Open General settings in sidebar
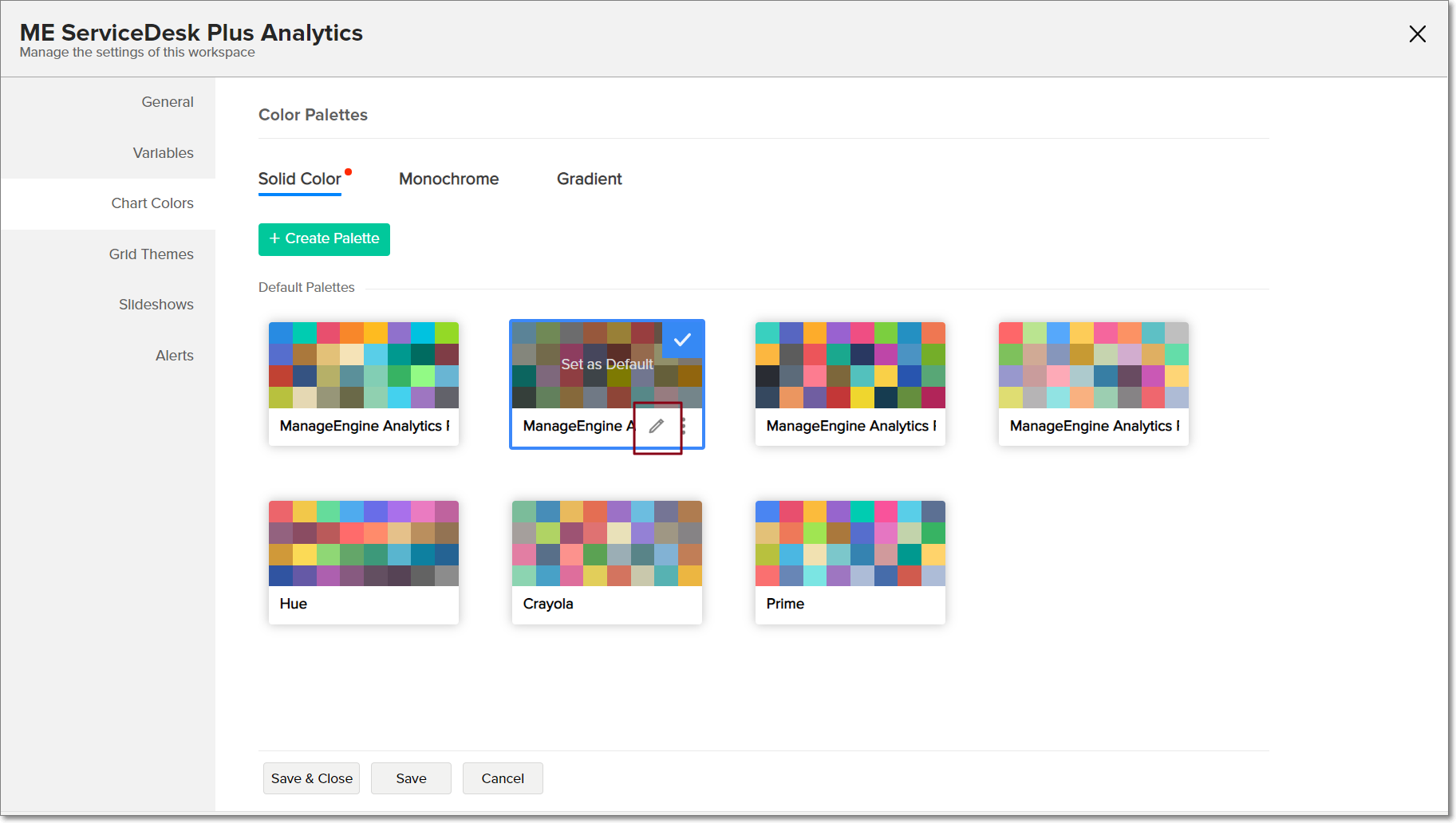This screenshot has width=1456, height=823. click(168, 102)
